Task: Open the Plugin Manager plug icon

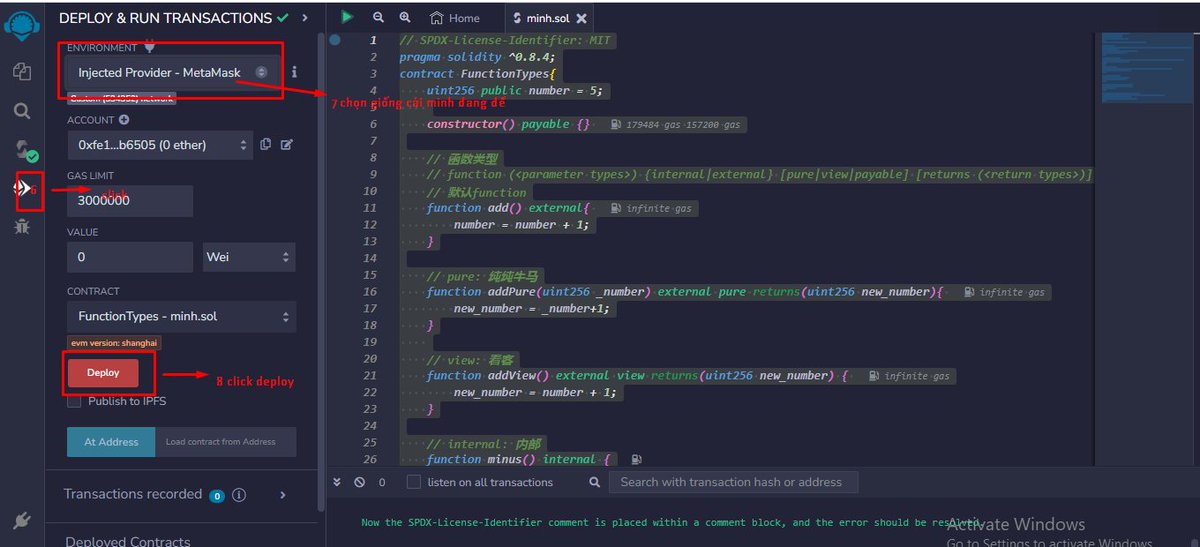Action: (x=22, y=521)
